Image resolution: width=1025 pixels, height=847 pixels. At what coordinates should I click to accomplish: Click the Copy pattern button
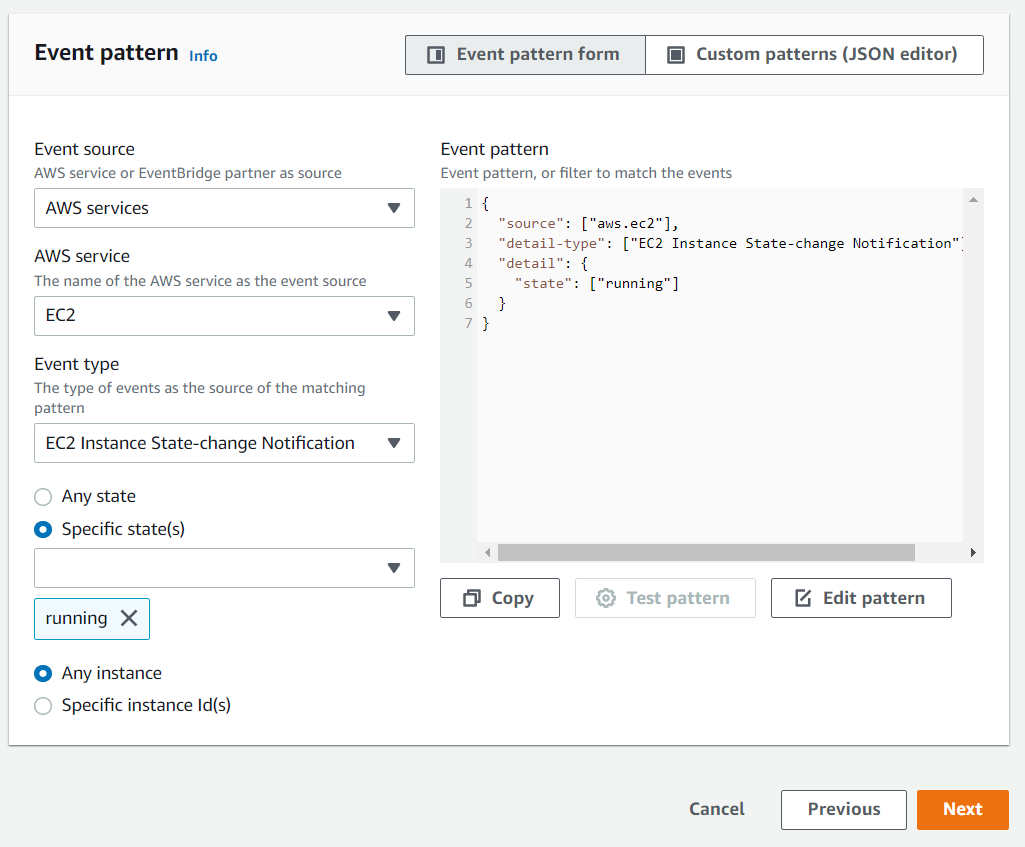pos(499,598)
